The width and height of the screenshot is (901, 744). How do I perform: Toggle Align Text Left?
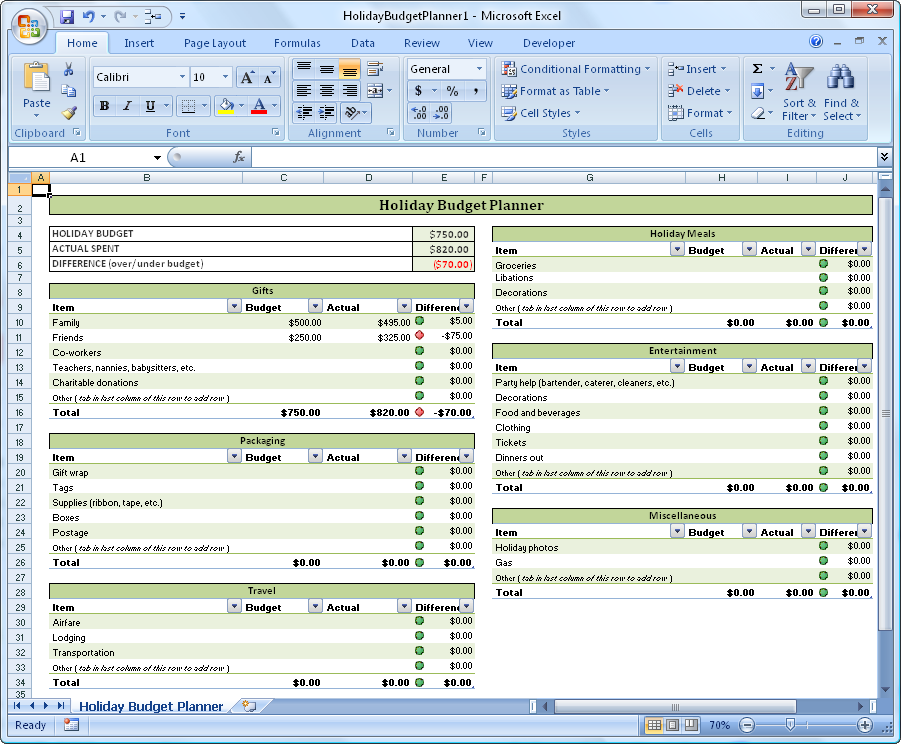click(304, 91)
